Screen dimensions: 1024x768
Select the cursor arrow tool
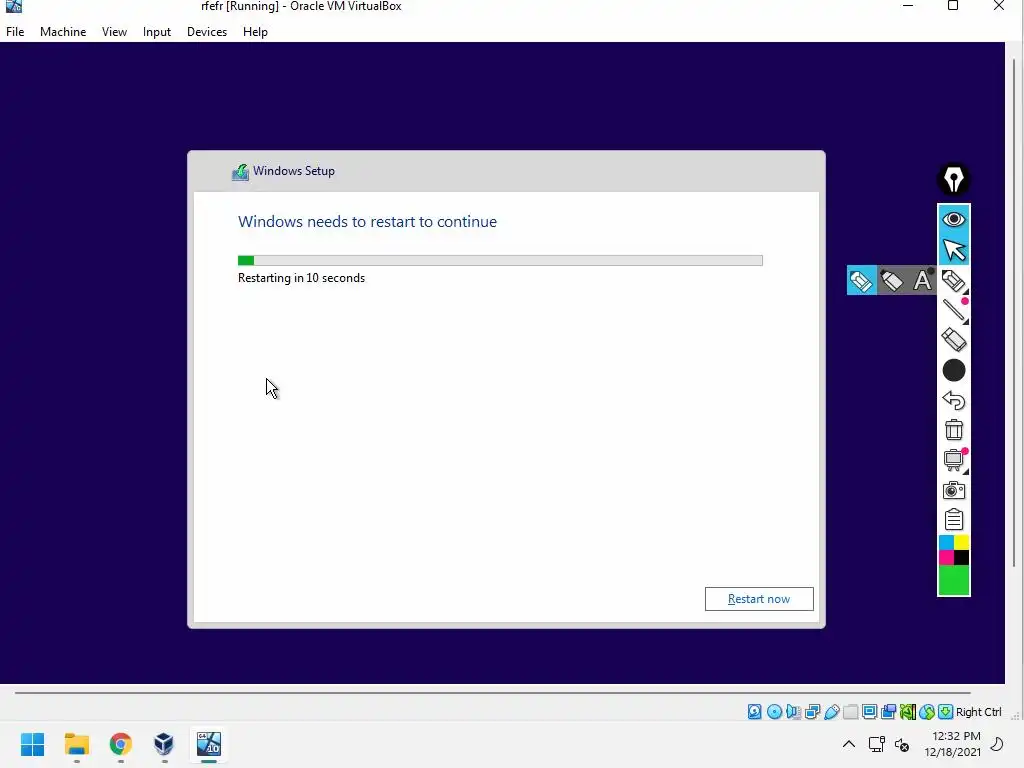(x=953, y=249)
